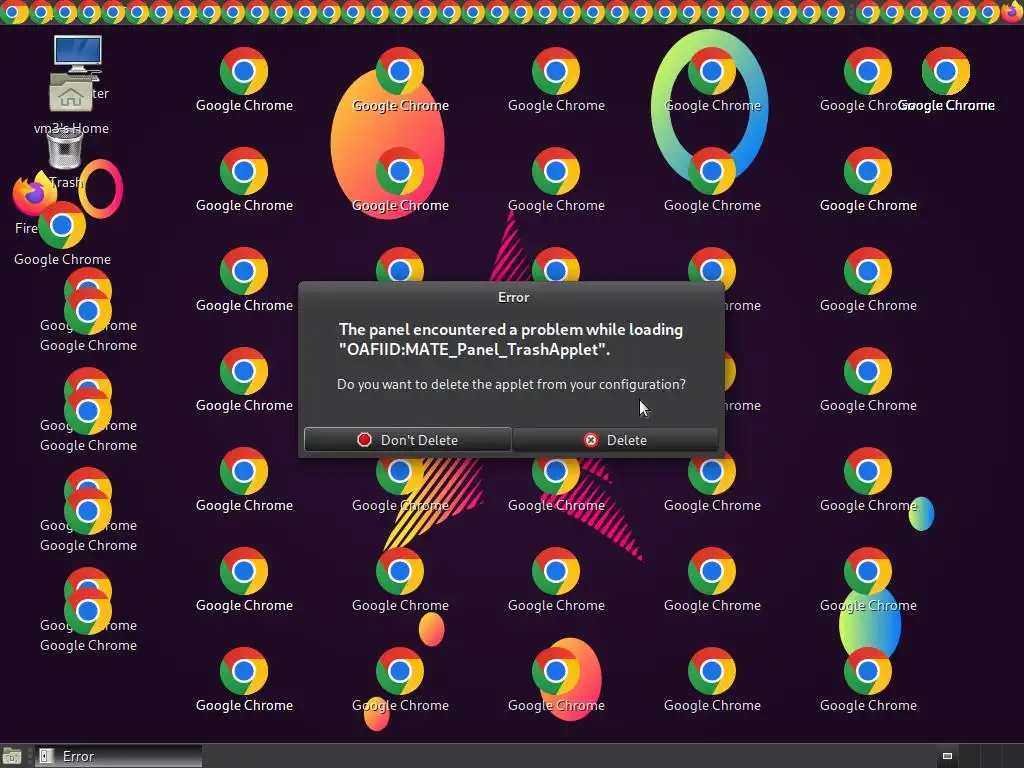Select the Computer monitor desktop icon

(x=78, y=55)
